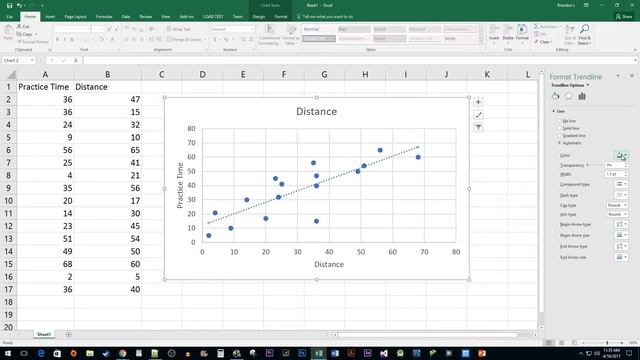Screen dimensions: 640x360
Task: Click the zoom slider in status bar
Action: (x=607, y=343)
